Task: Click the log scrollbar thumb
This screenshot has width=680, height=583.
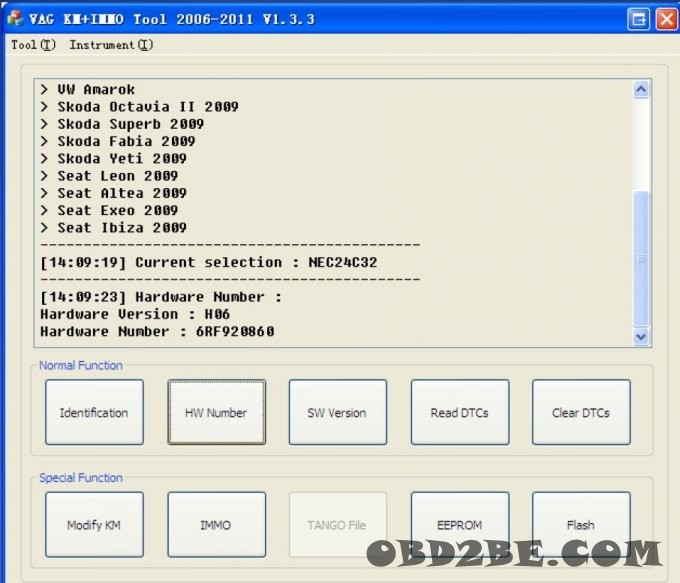Action: [641, 258]
